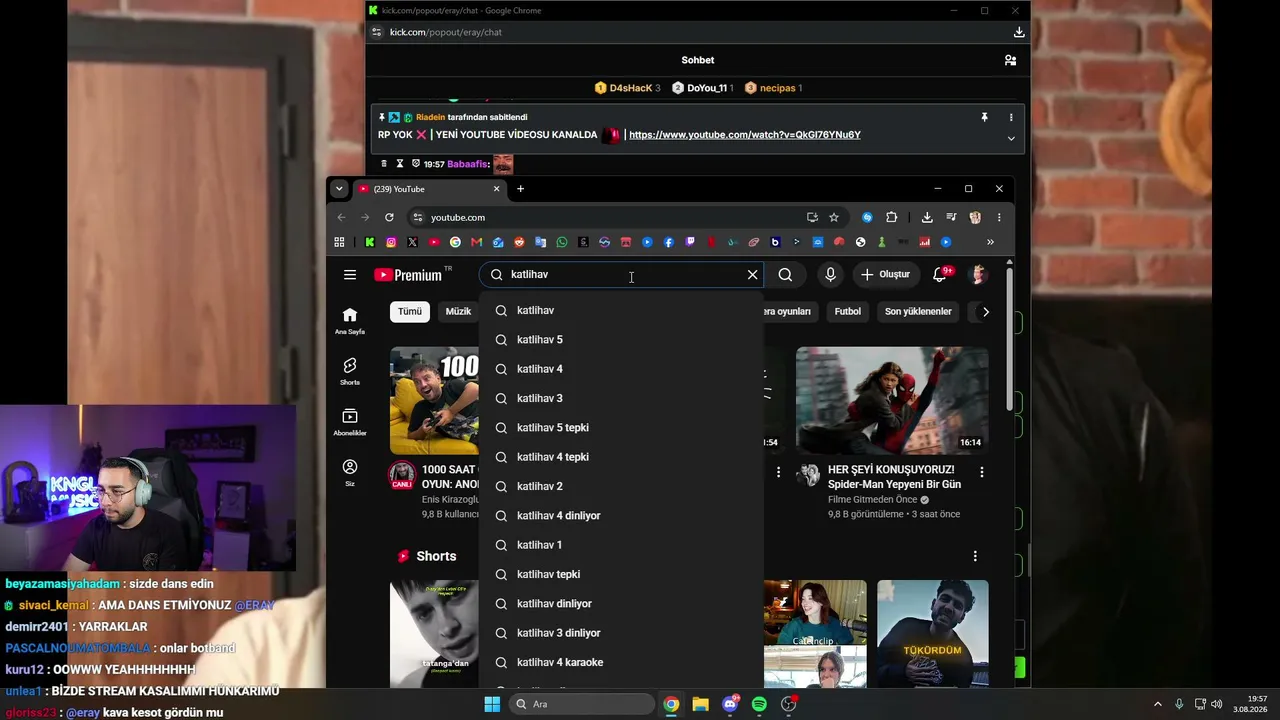The image size is (1280, 720).
Task: Open pinned message options in Kick chat
Action: point(1011,117)
